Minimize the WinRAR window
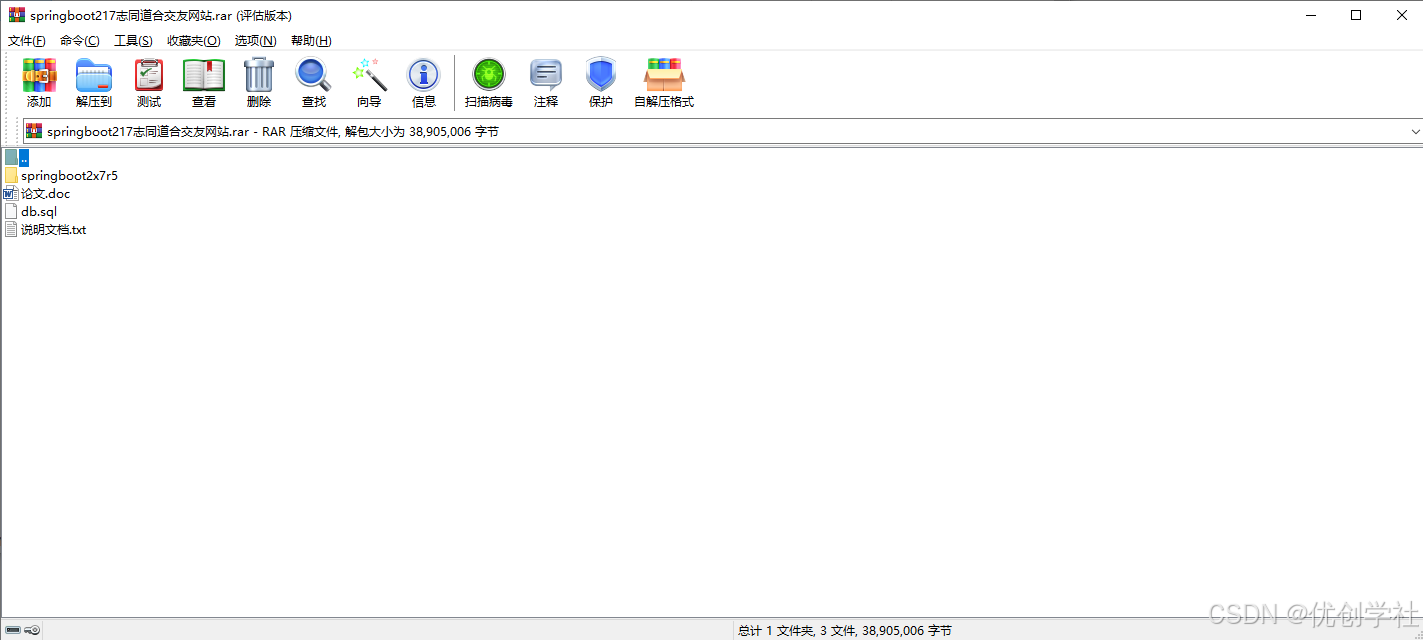This screenshot has width=1423, height=640. (x=1310, y=15)
